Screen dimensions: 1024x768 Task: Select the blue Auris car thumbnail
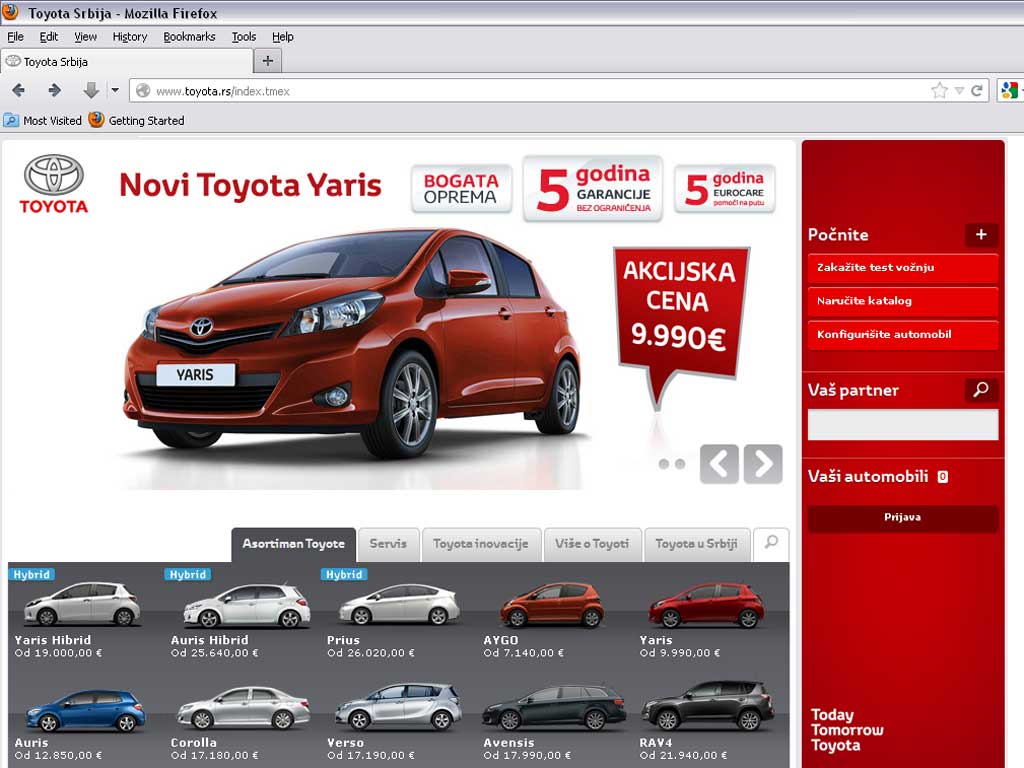(x=85, y=710)
